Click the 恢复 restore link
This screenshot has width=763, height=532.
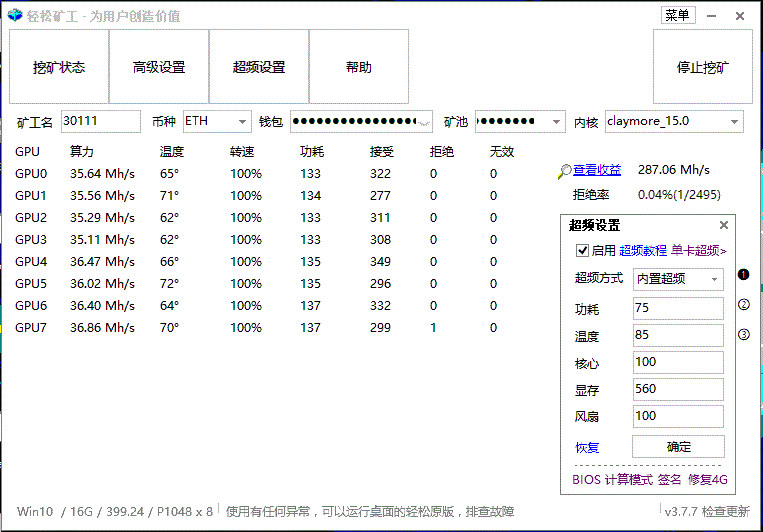coord(587,447)
